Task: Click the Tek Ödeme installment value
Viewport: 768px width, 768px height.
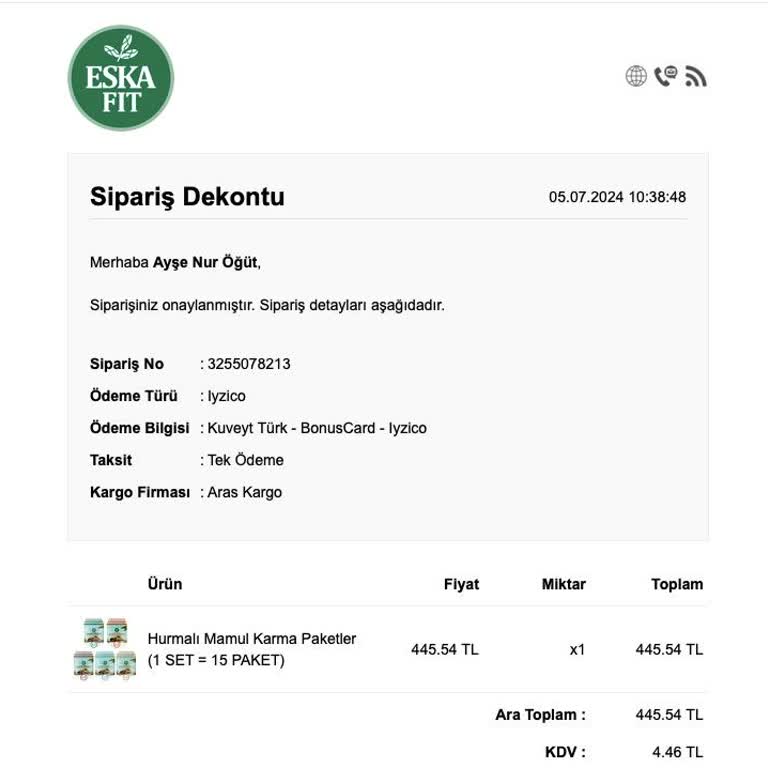Action: (x=245, y=460)
